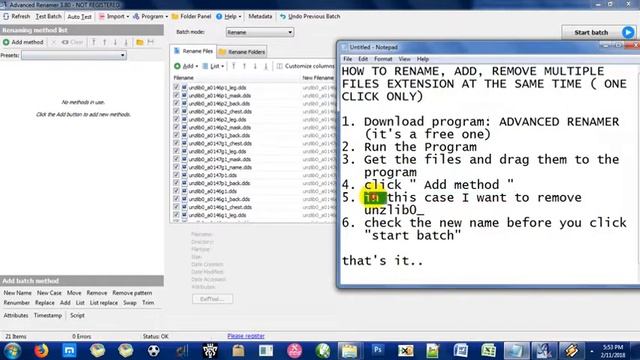
Task: Open the Help dropdown in Advanced Renamer
Action: pyautogui.click(x=229, y=16)
